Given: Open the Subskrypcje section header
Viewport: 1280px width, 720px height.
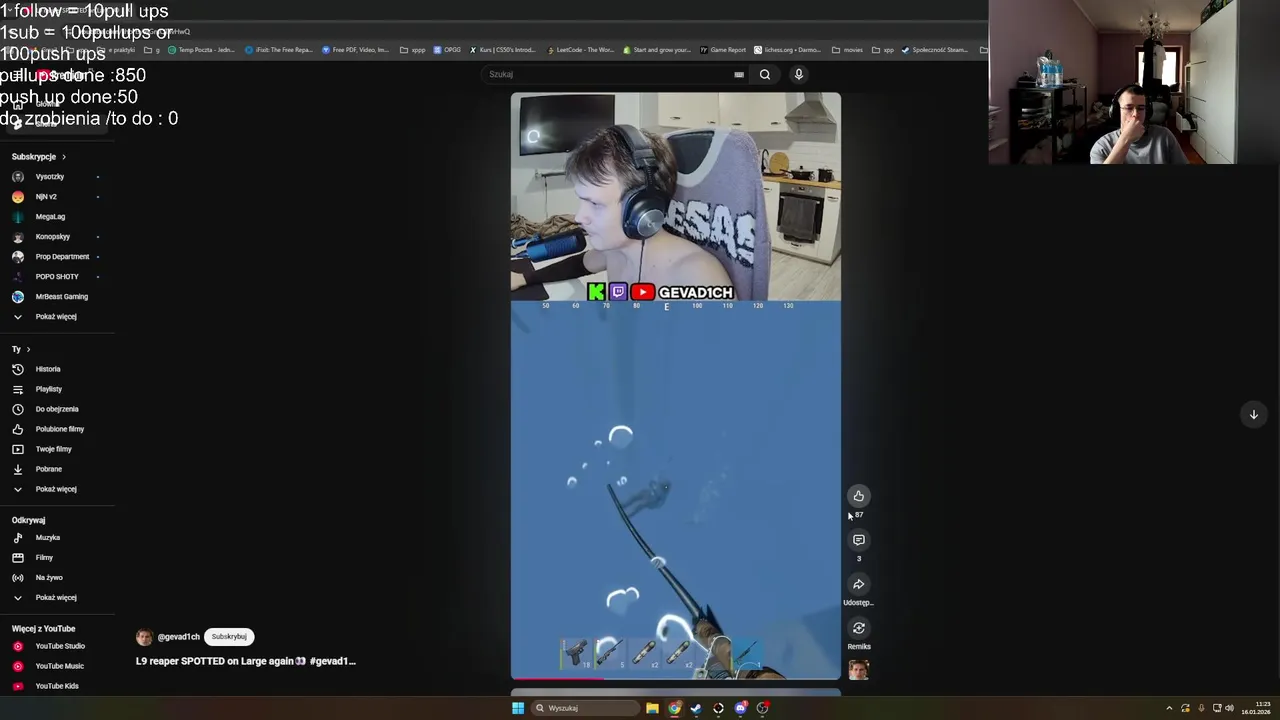Looking at the screenshot, I should [x=38, y=157].
